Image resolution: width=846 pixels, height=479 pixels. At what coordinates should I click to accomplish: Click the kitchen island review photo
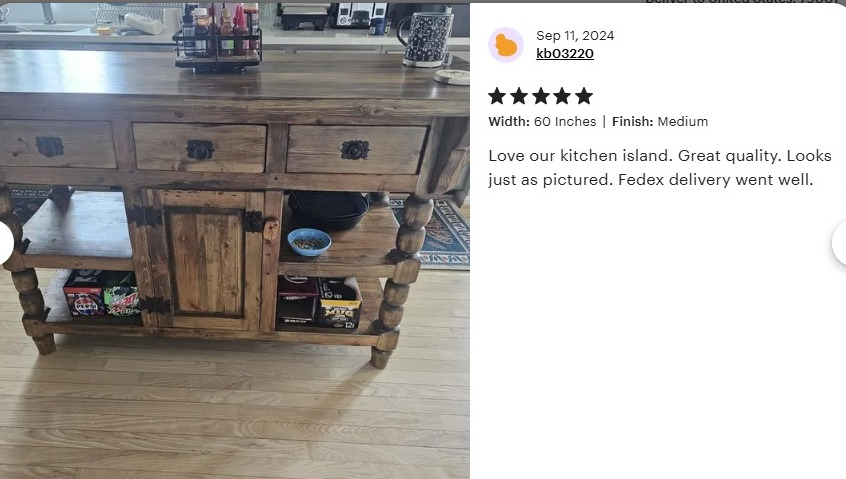coord(235,241)
